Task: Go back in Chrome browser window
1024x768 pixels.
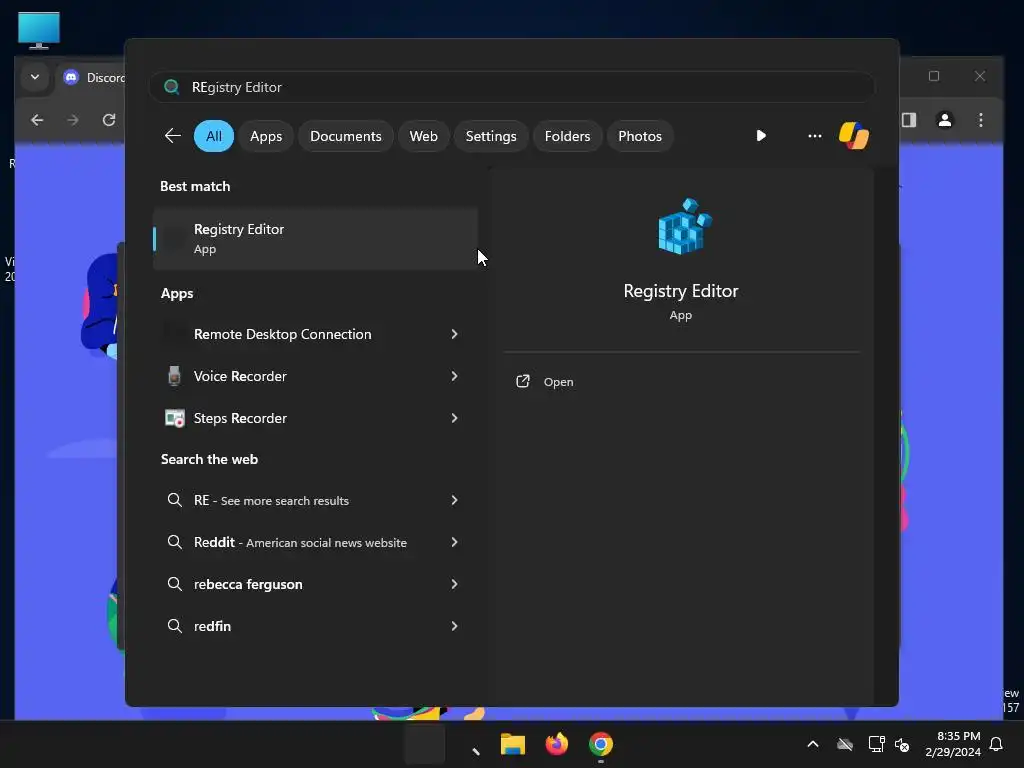Action: click(x=37, y=120)
